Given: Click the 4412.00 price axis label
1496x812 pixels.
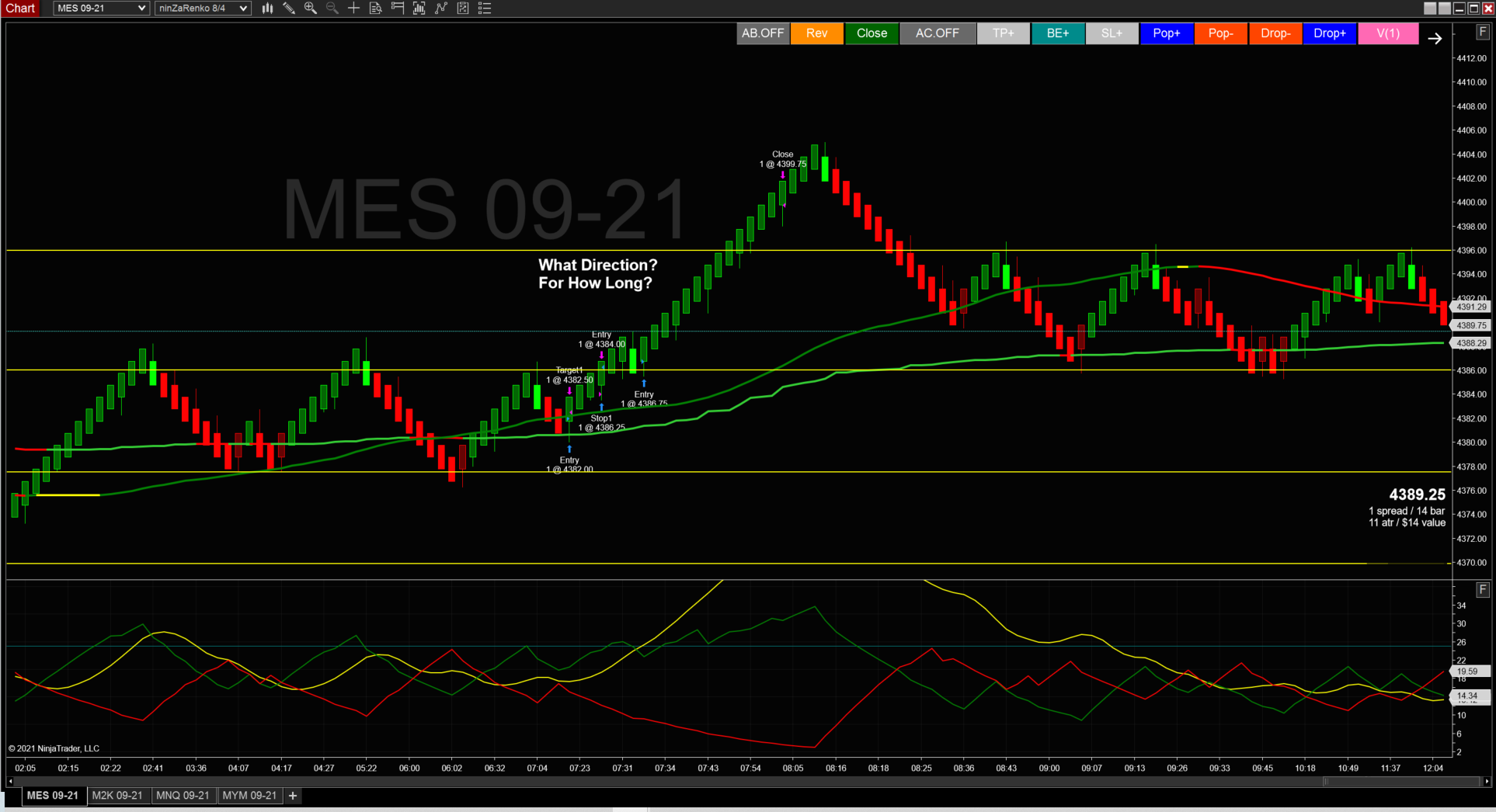Looking at the screenshot, I should pyautogui.click(x=1472, y=58).
